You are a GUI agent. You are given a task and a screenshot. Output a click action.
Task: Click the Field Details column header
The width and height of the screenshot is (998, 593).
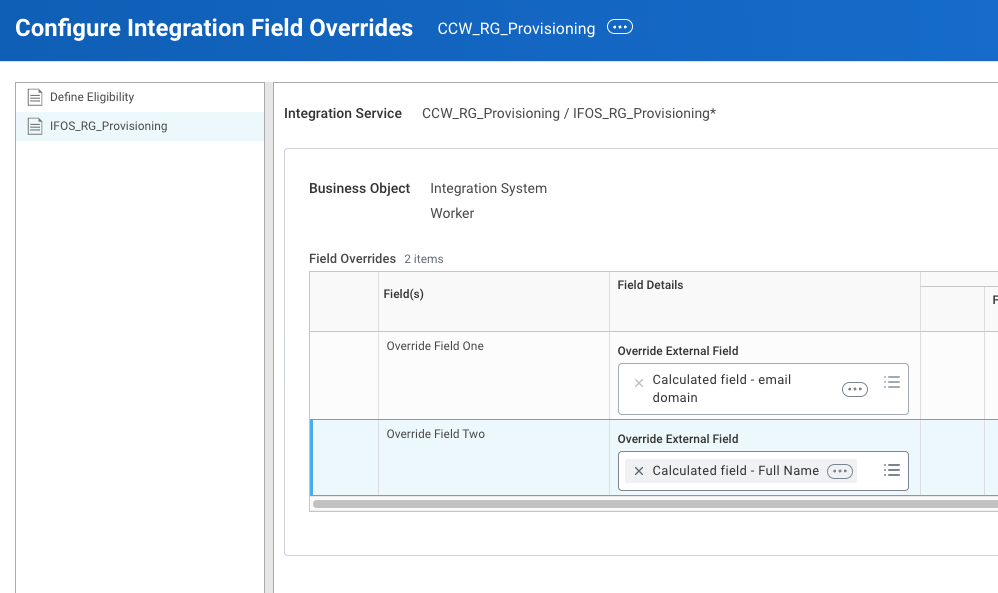click(765, 302)
